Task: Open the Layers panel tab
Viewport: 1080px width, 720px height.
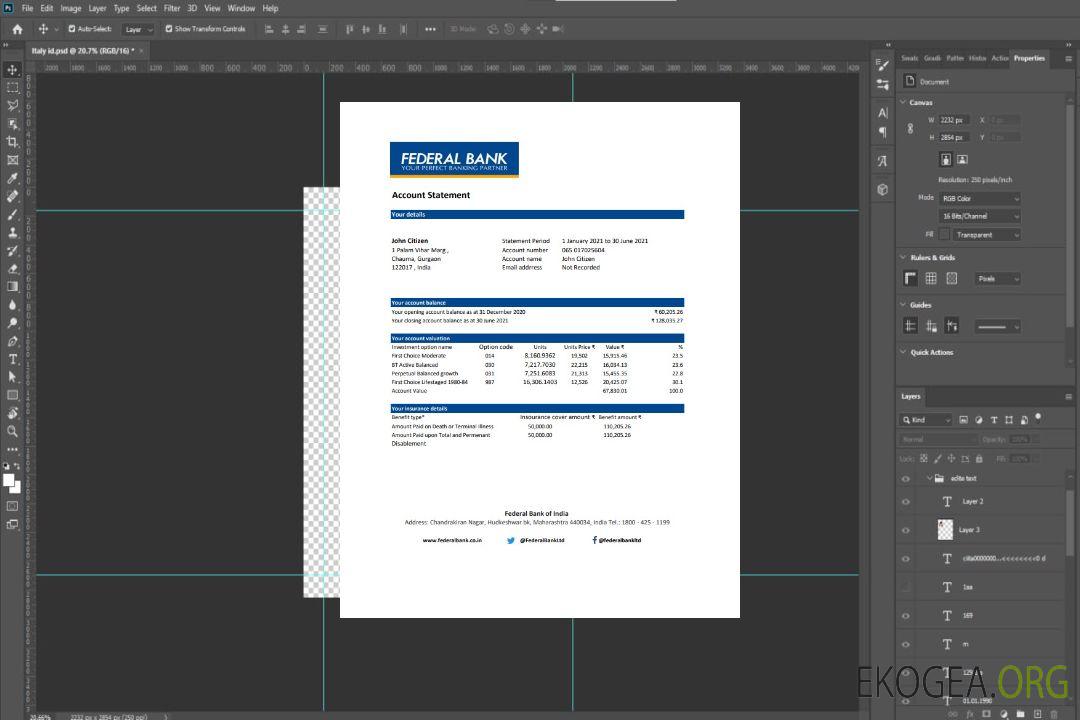Action: click(910, 396)
